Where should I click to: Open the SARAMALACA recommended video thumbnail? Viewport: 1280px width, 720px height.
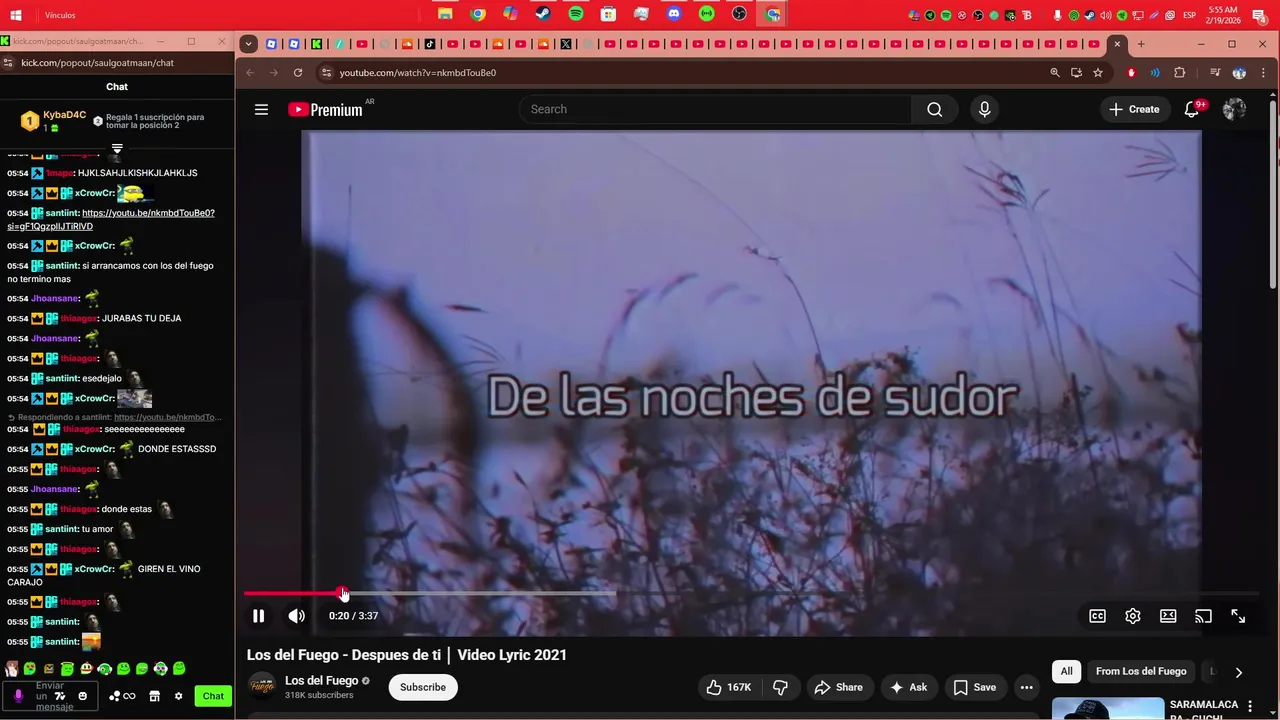click(1108, 708)
